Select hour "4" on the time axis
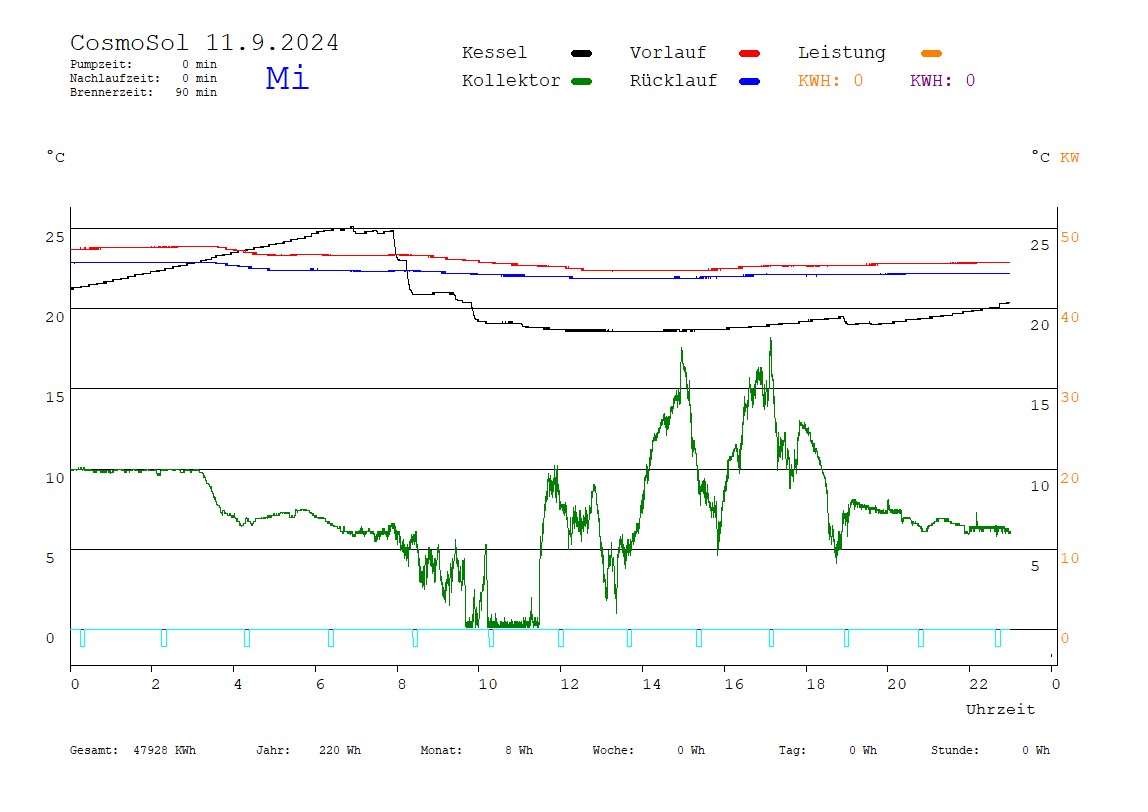 click(x=238, y=685)
